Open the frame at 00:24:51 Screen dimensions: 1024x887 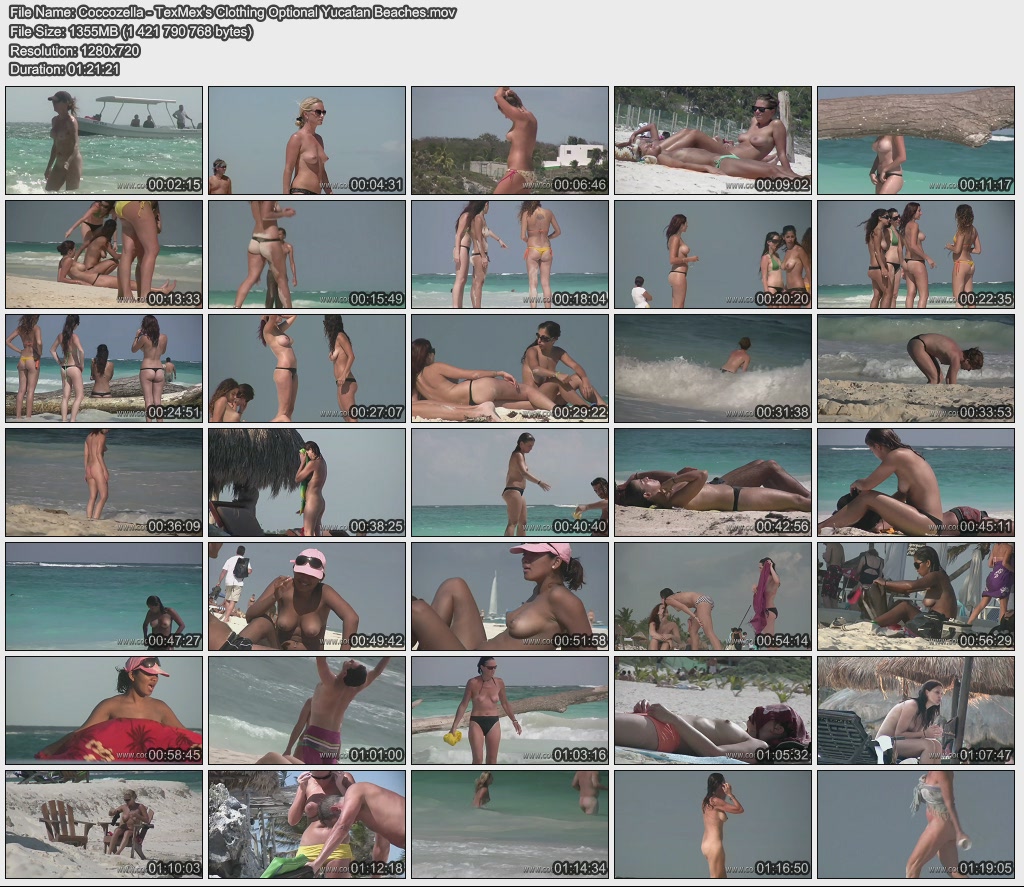(x=104, y=368)
